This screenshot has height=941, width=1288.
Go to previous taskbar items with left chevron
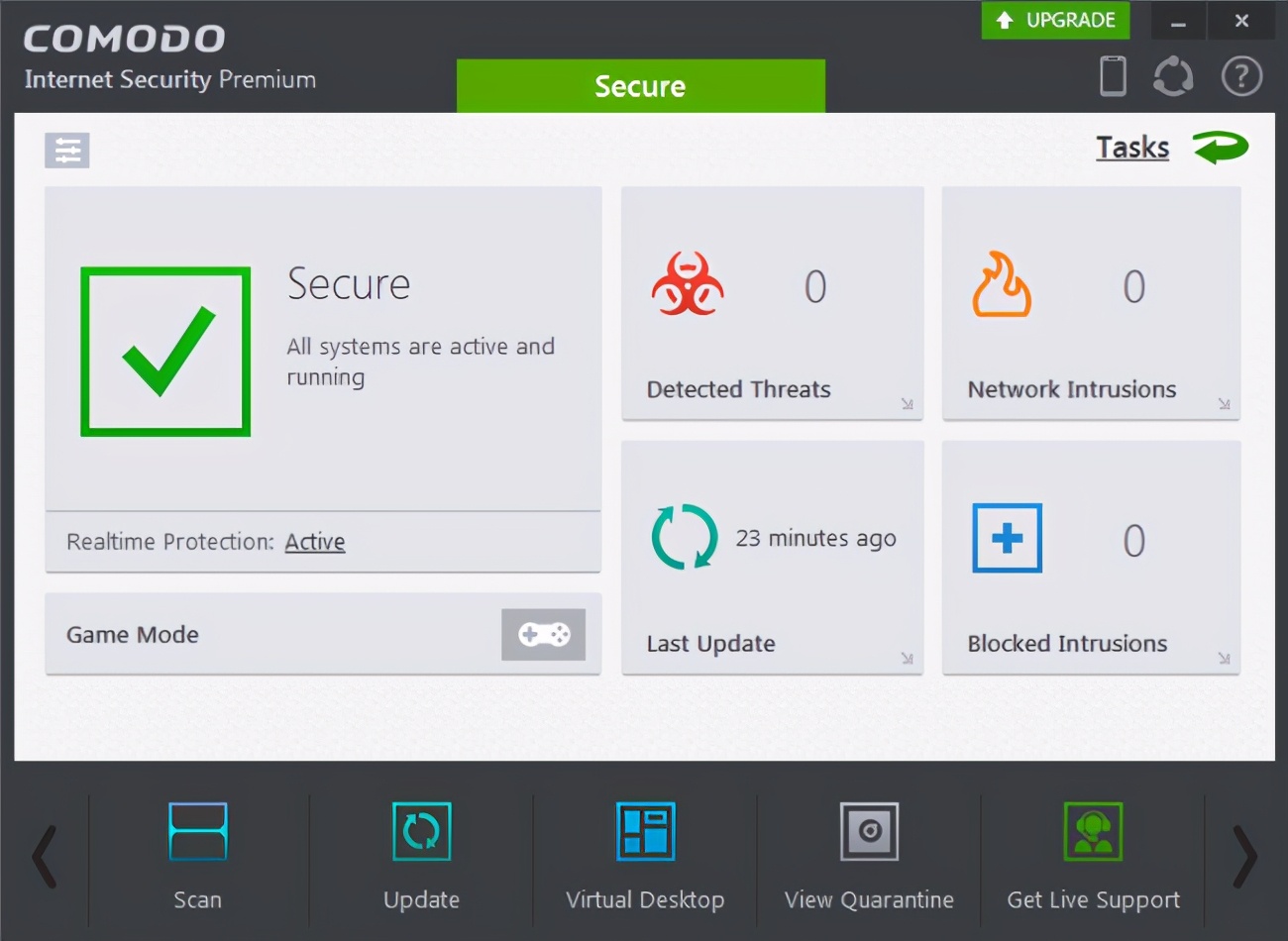tap(44, 857)
